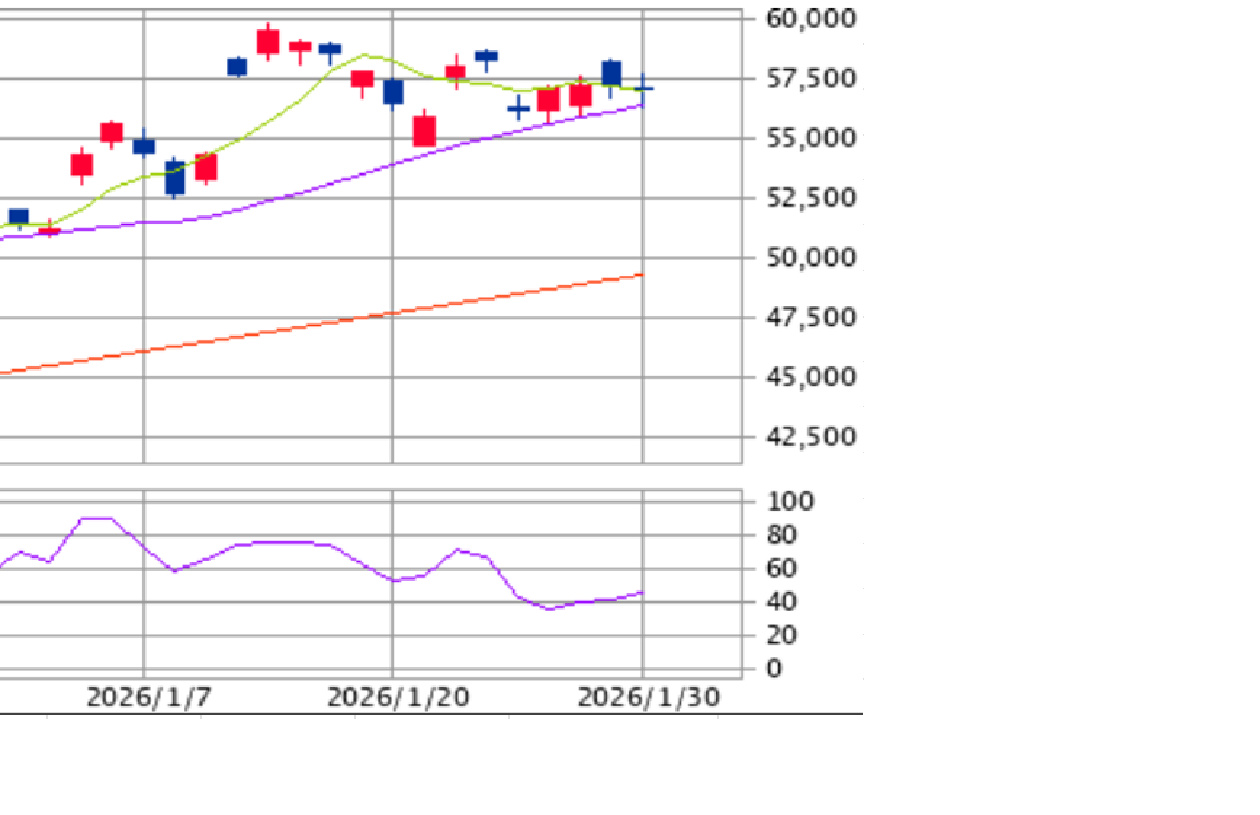Click the blue candlestick nearest the 2026/1/30 label
The width and height of the screenshot is (1260, 815).
coord(612,72)
